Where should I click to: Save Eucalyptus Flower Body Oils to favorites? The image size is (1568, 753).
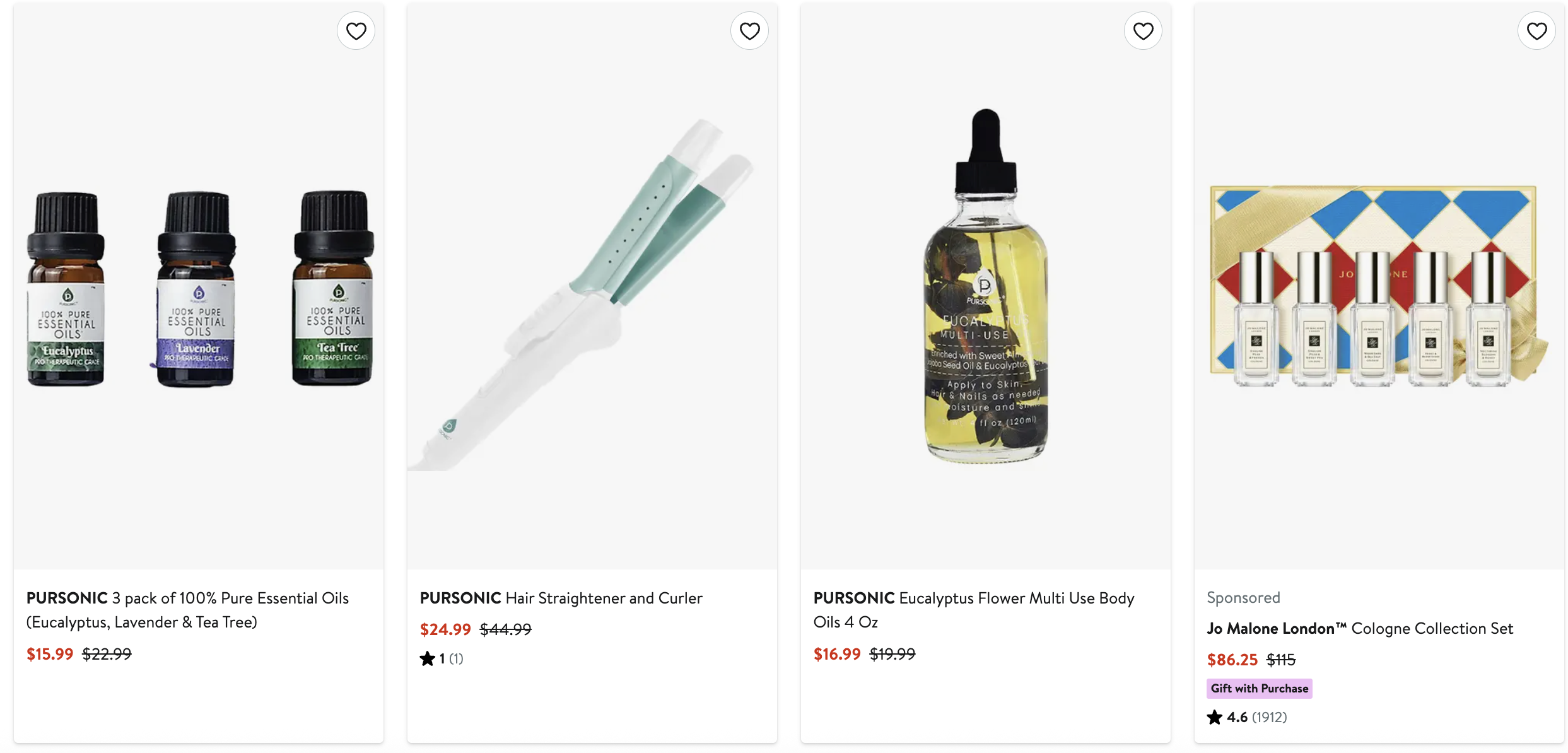pyautogui.click(x=1143, y=31)
